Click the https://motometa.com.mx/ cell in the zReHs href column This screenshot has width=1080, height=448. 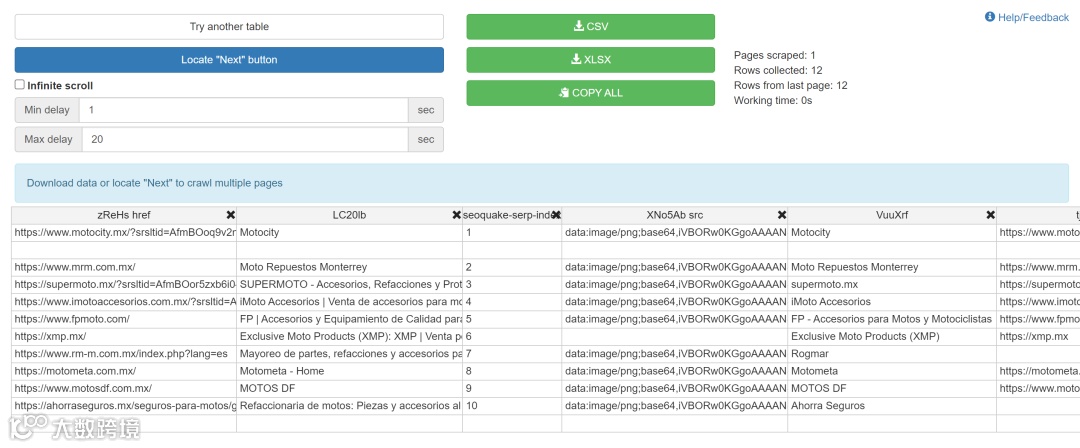124,371
